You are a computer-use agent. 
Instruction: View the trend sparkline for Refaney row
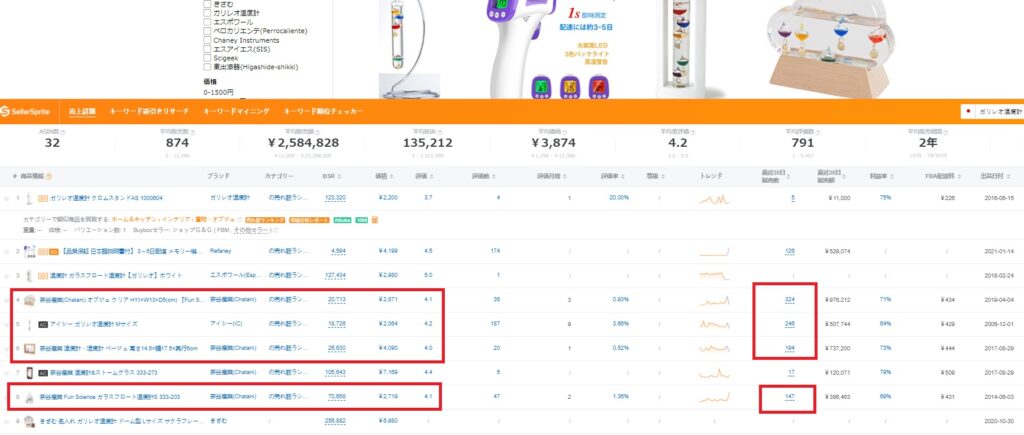[714, 251]
